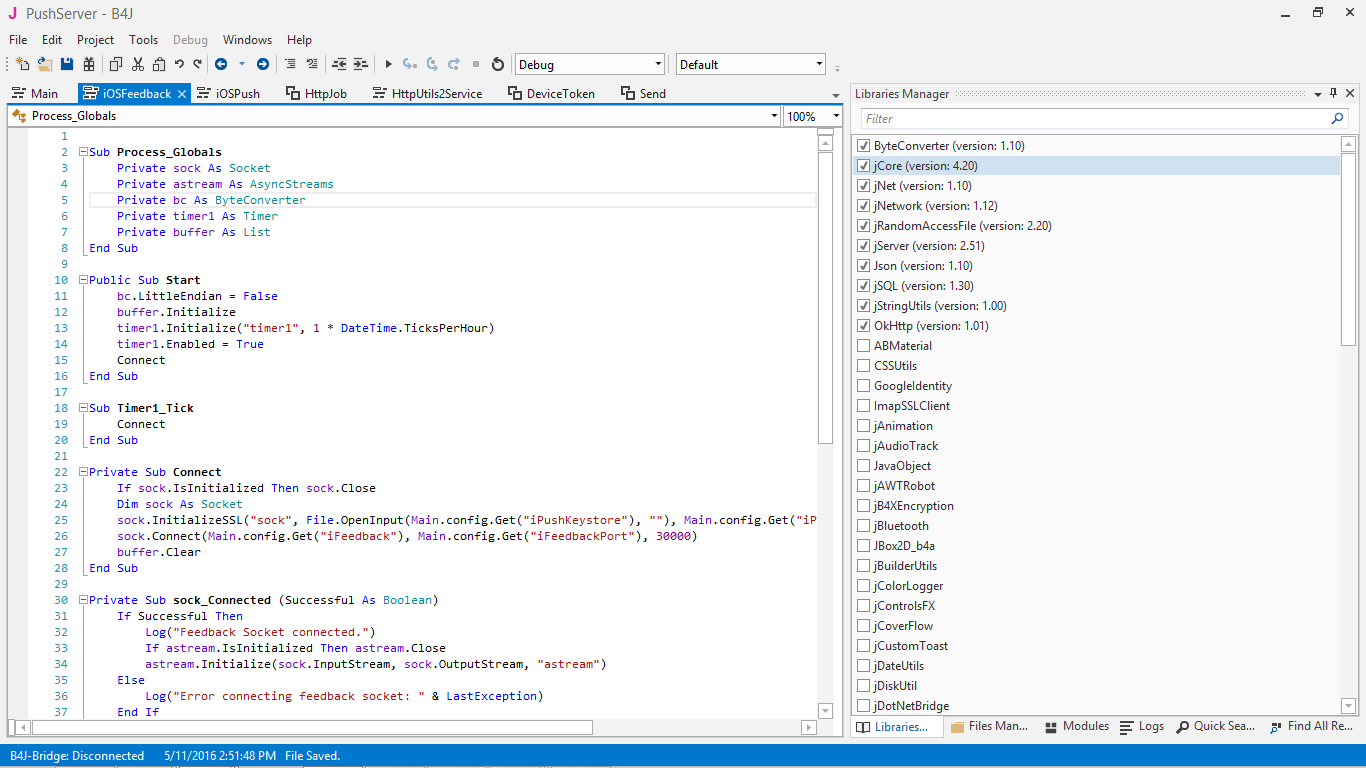The height and width of the screenshot is (768, 1366).
Task: Click the Increase indent icon
Action: tap(361, 64)
